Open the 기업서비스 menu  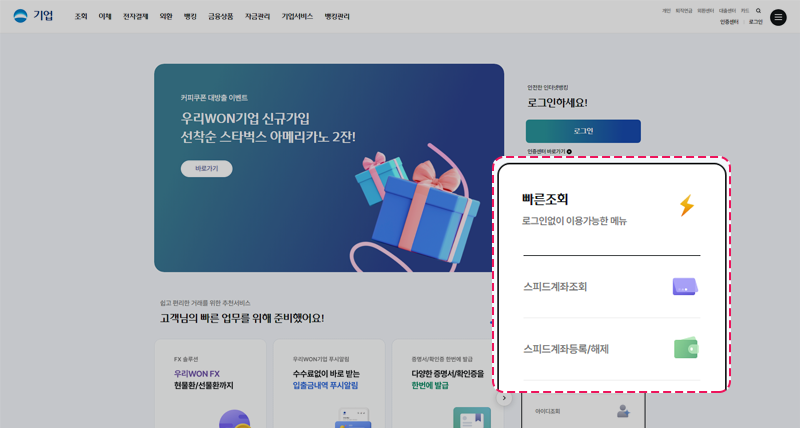pos(297,16)
